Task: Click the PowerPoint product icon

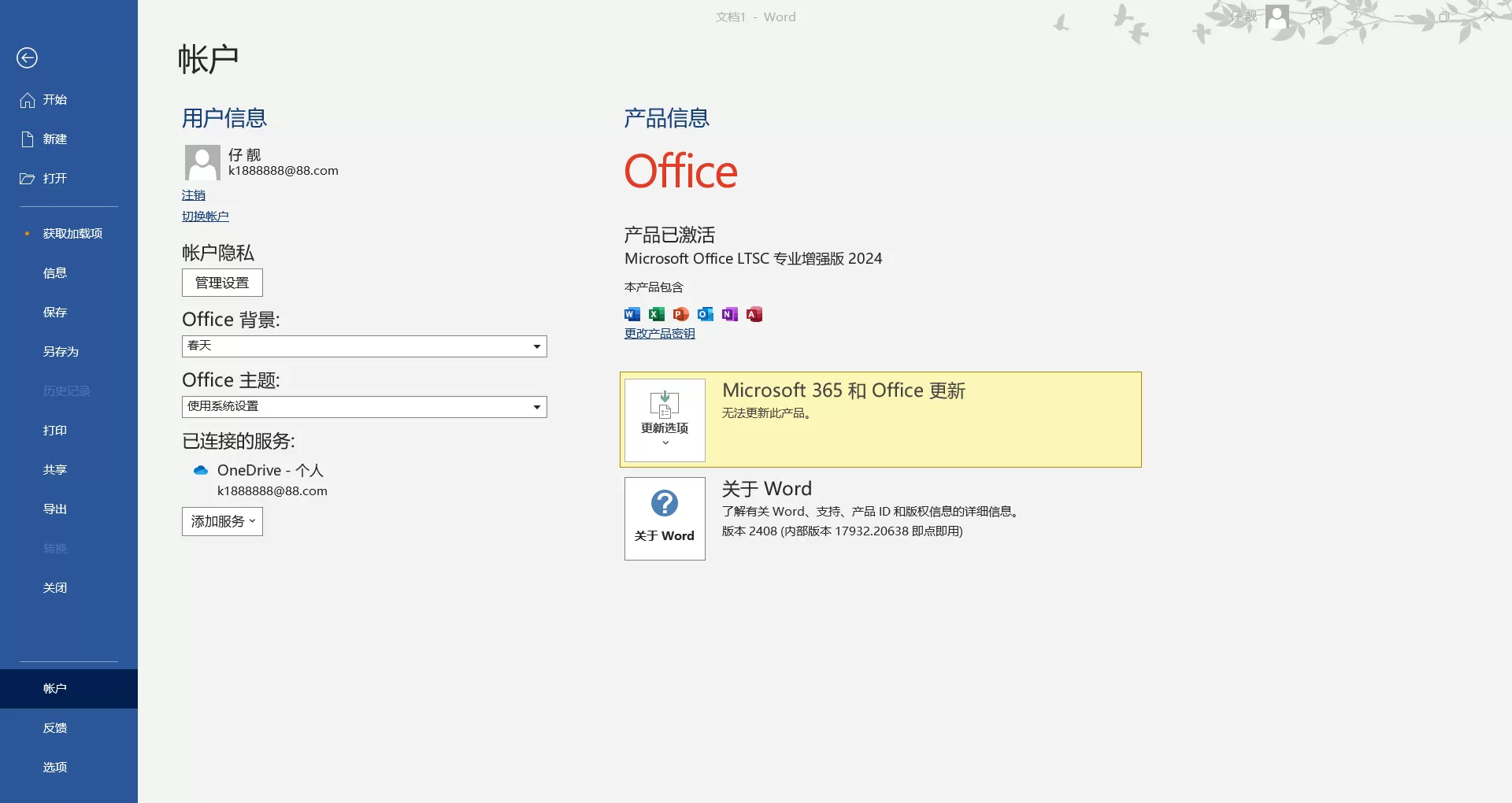Action: coord(680,314)
